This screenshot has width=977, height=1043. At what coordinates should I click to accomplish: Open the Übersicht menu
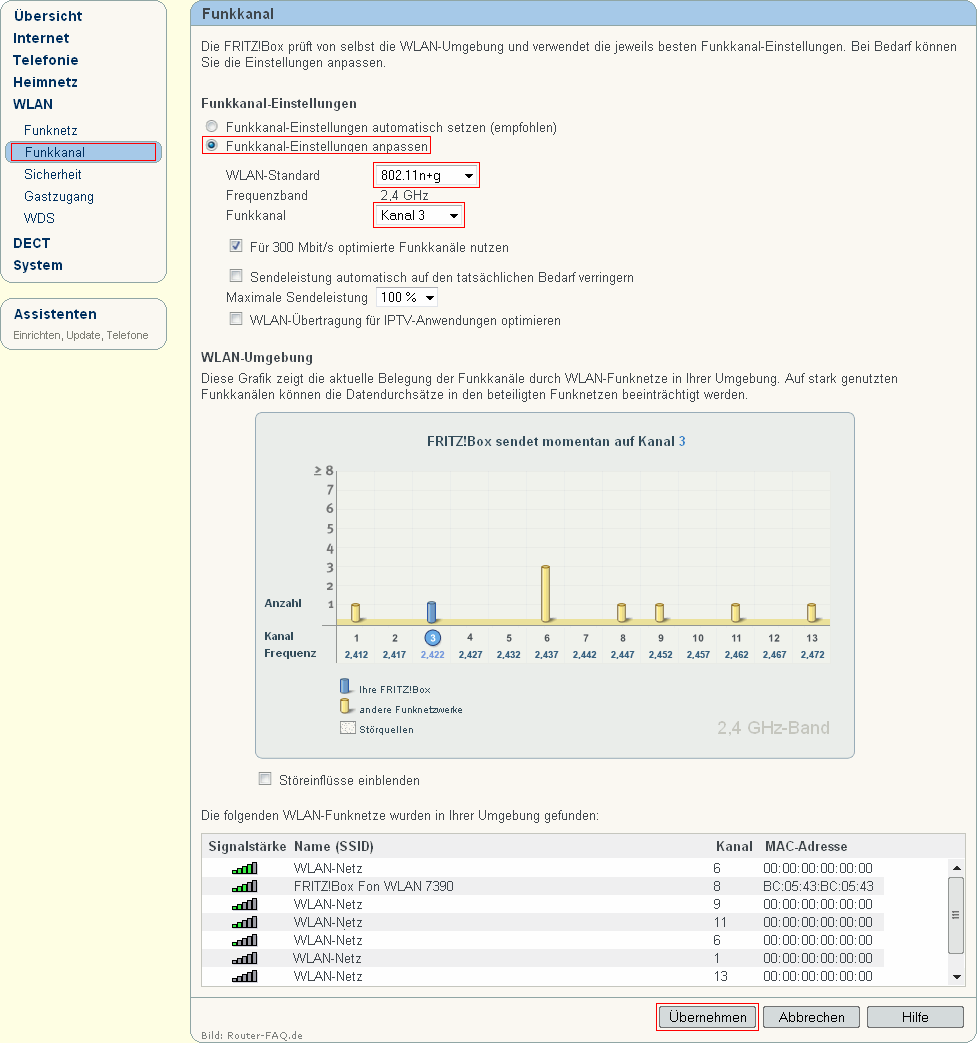click(48, 16)
